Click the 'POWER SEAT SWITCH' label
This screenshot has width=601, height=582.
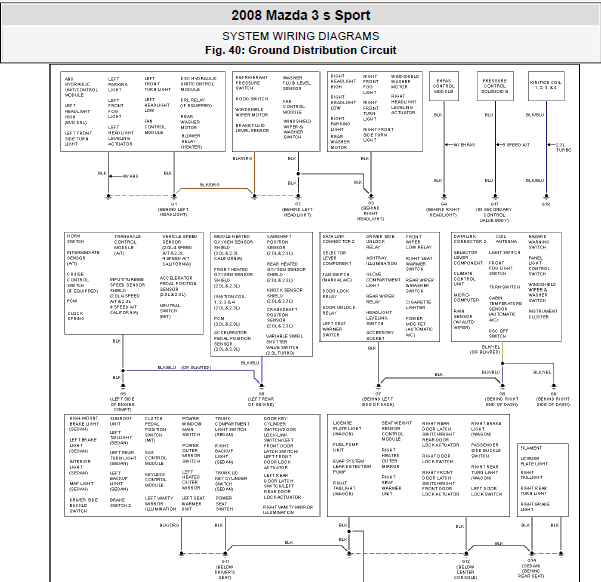(x=224, y=503)
